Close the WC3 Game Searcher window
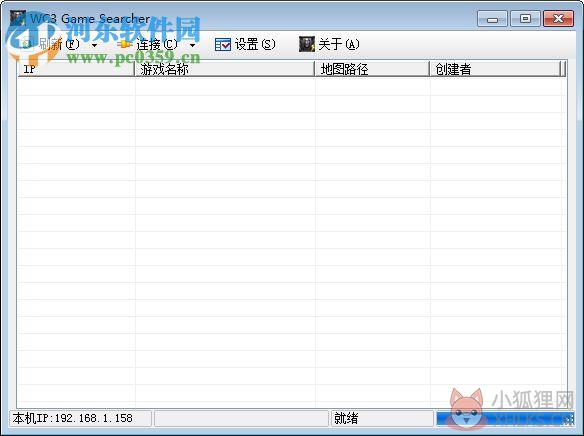Screen dimensions: 584x436 (558, 19)
